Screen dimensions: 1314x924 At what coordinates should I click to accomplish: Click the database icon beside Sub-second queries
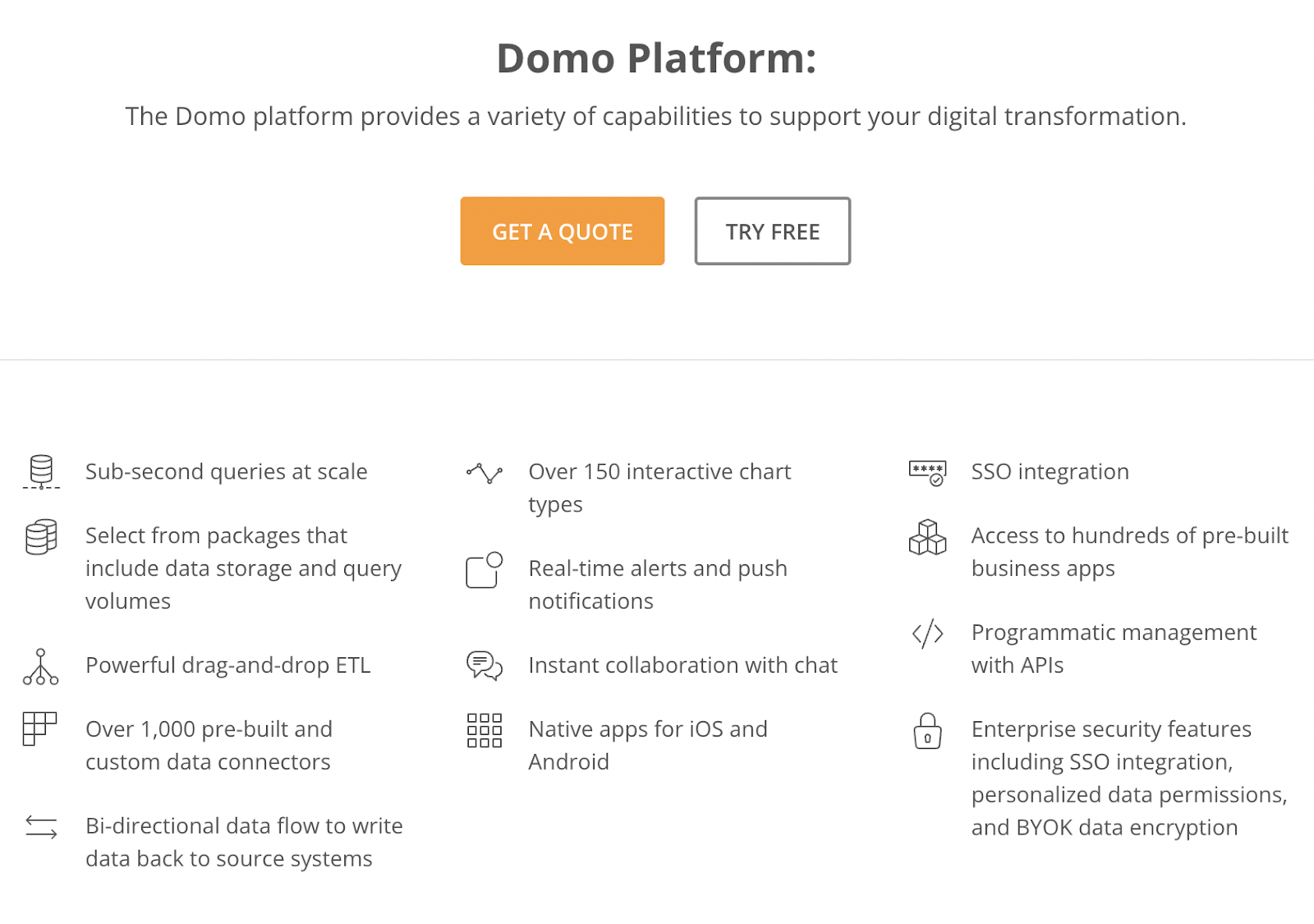[x=41, y=471]
